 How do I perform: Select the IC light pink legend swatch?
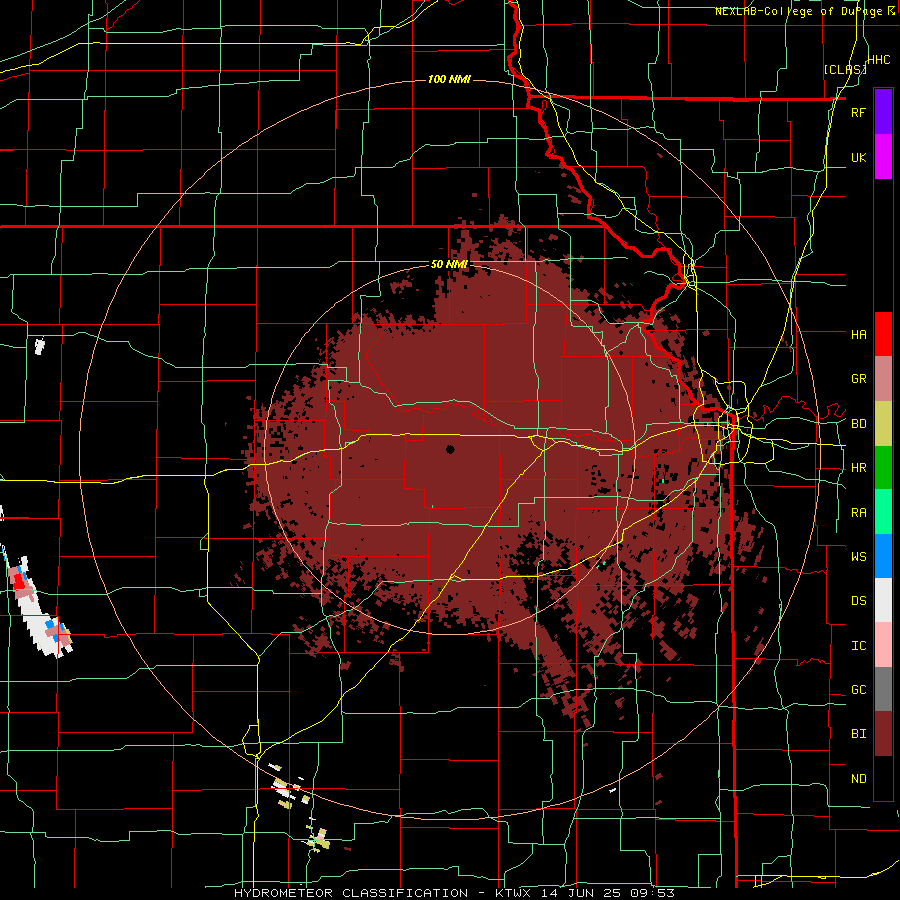[x=883, y=645]
